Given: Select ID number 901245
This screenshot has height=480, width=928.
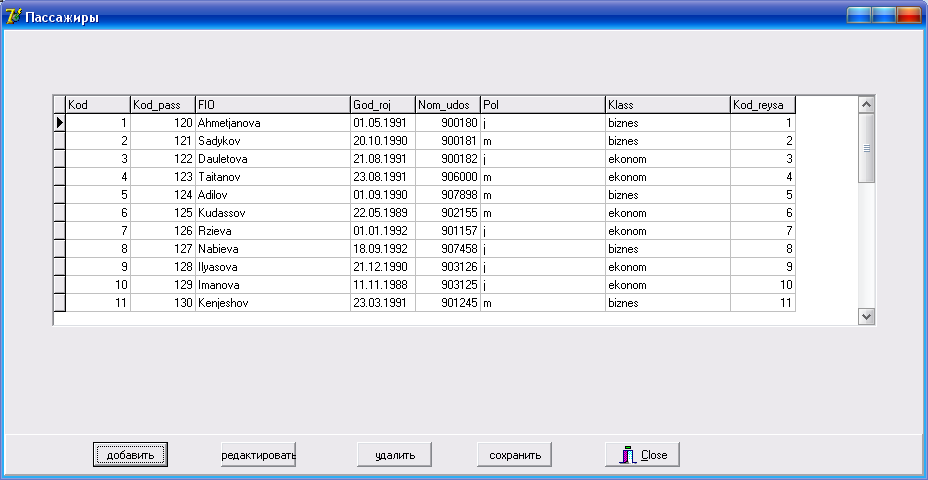Looking at the screenshot, I should point(448,302).
